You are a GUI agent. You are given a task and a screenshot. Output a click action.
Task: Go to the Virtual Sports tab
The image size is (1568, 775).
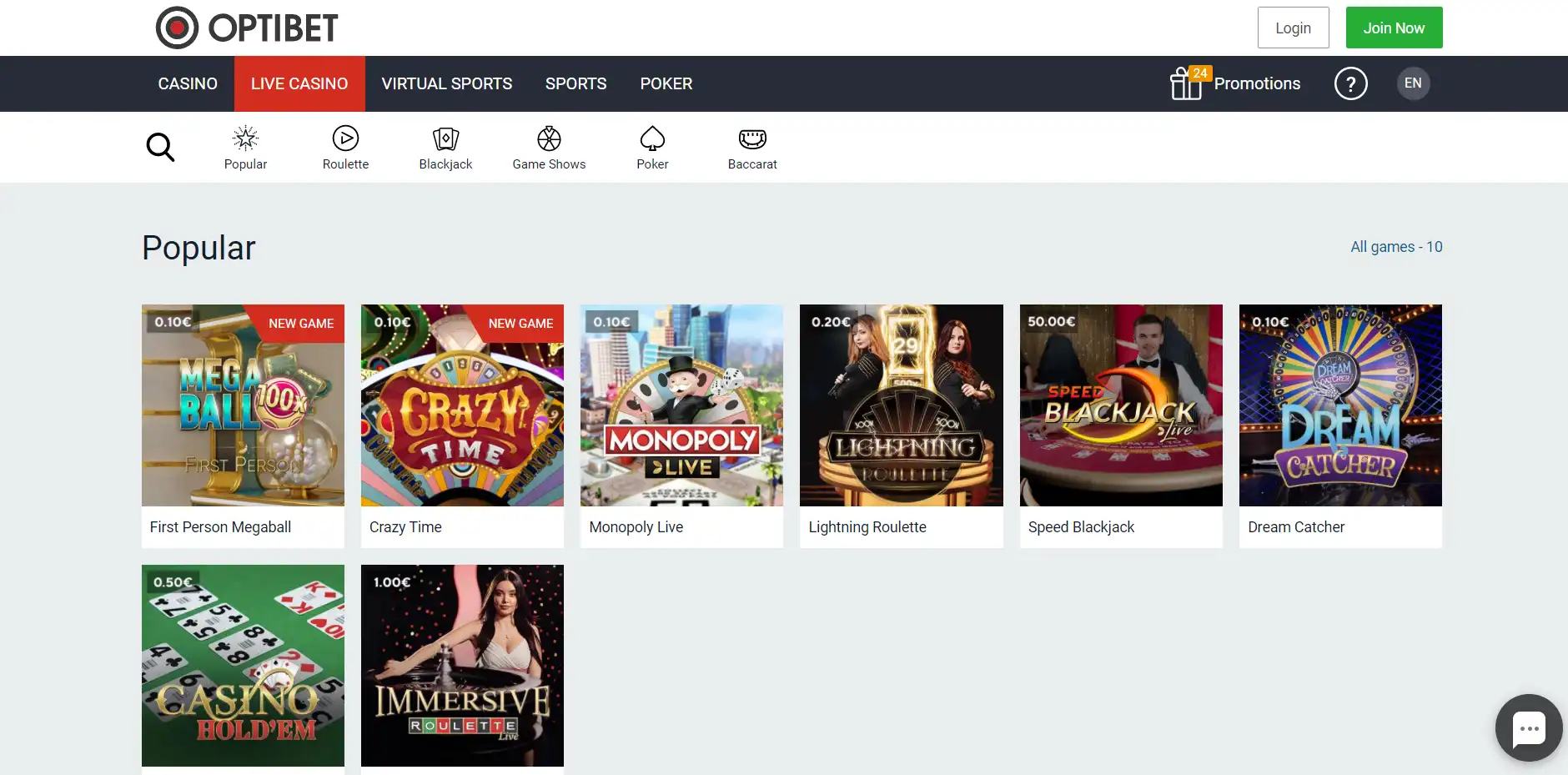point(447,83)
